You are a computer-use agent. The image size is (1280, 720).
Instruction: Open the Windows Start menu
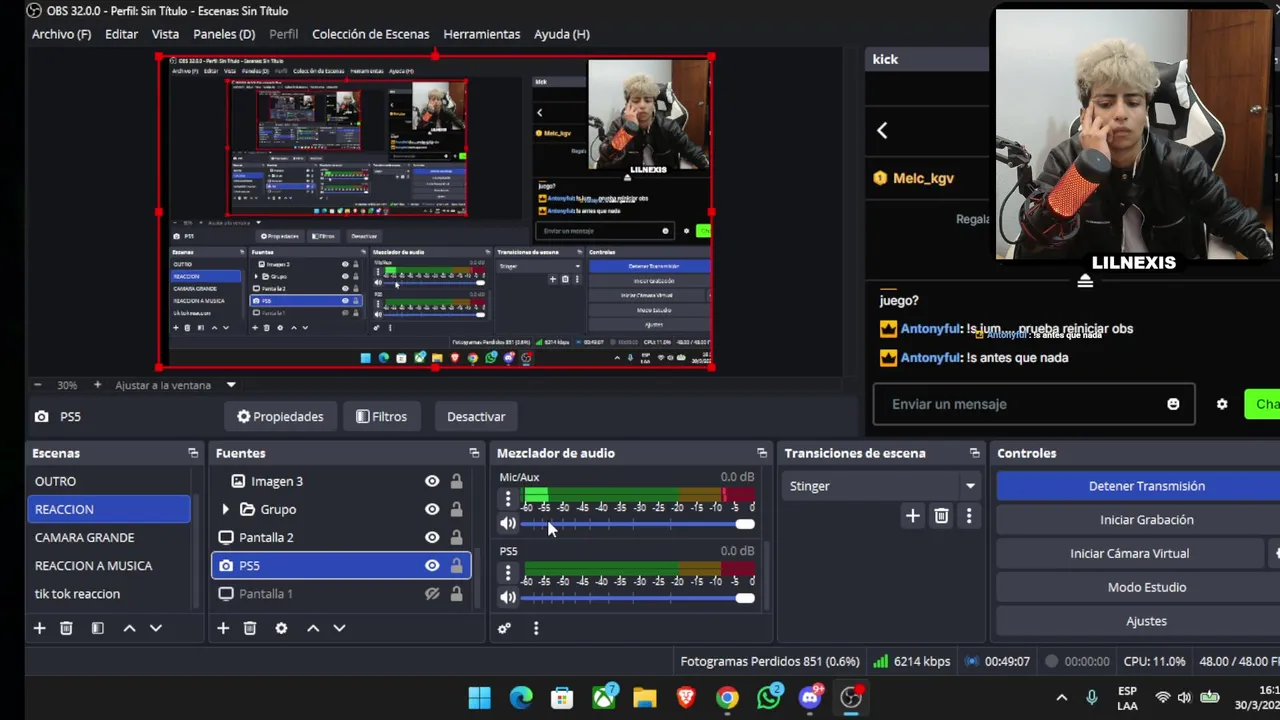pyautogui.click(x=479, y=697)
